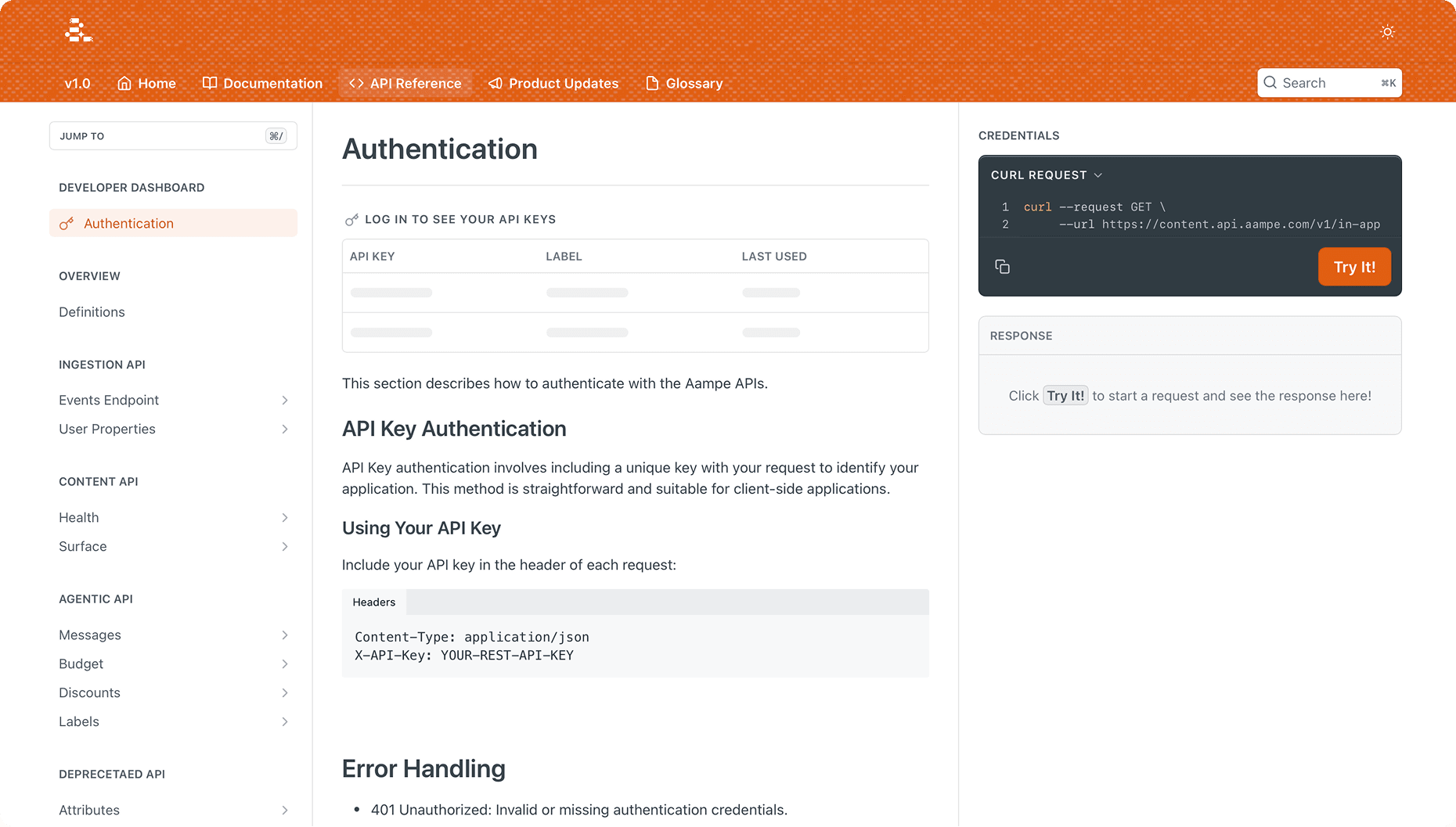This screenshot has height=827, width=1456.
Task: Click the Home house icon
Action: [124, 83]
